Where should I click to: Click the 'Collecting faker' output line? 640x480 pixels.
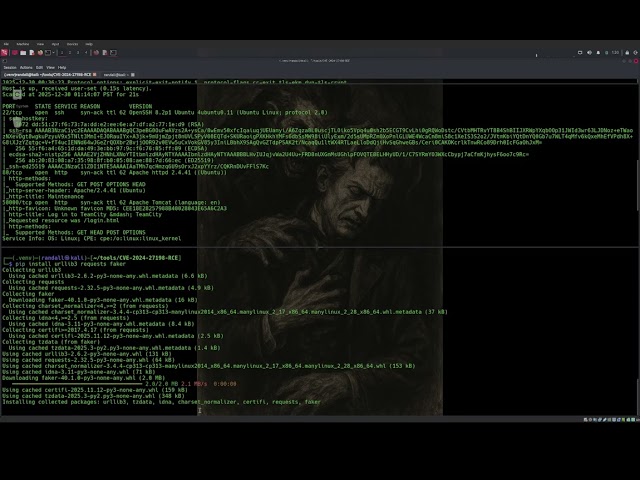click(x=28, y=294)
